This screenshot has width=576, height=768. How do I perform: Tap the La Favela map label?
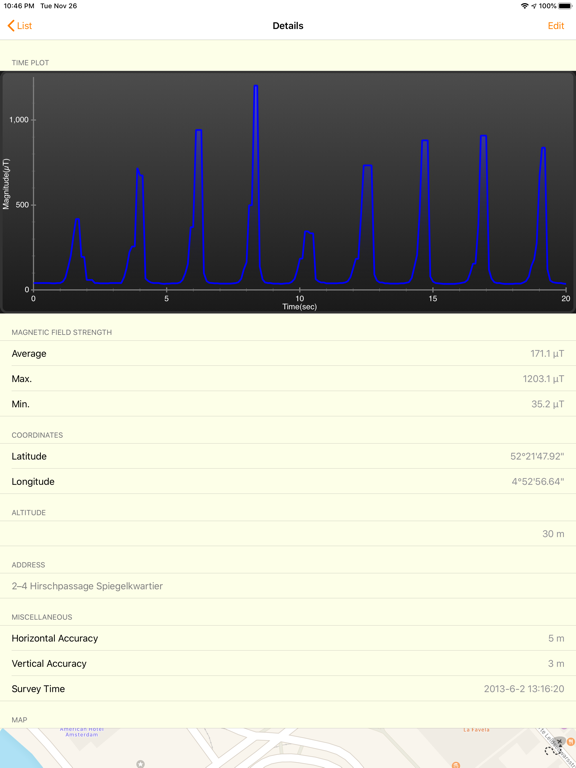tap(476, 730)
